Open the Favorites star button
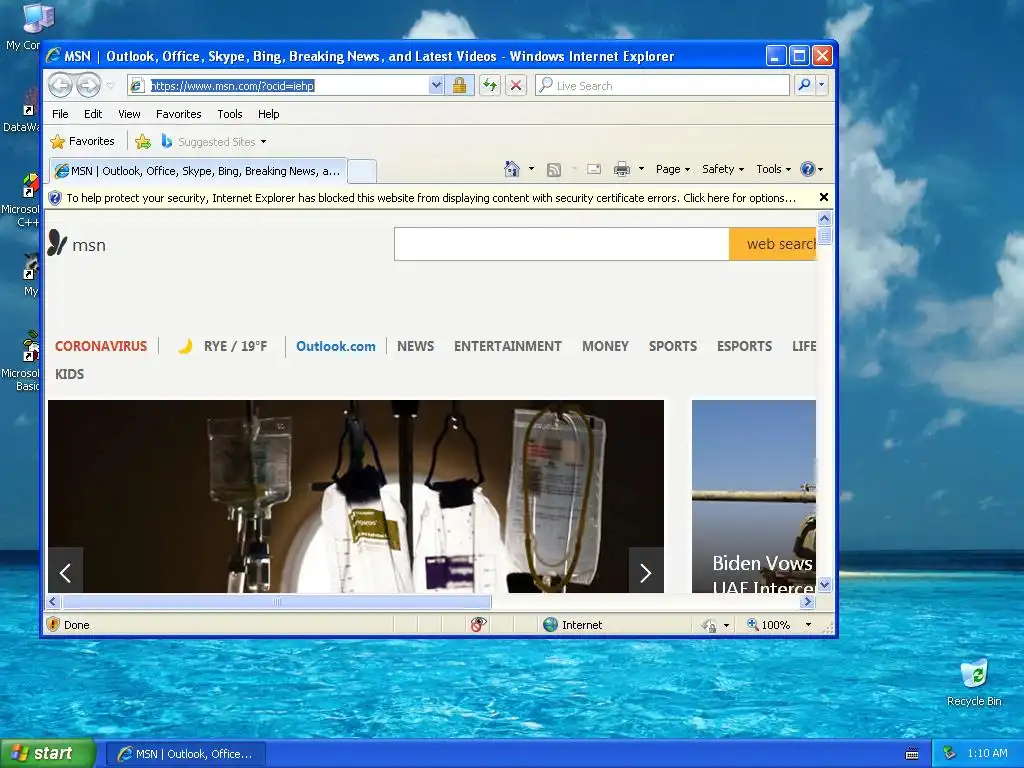 pyautogui.click(x=82, y=141)
